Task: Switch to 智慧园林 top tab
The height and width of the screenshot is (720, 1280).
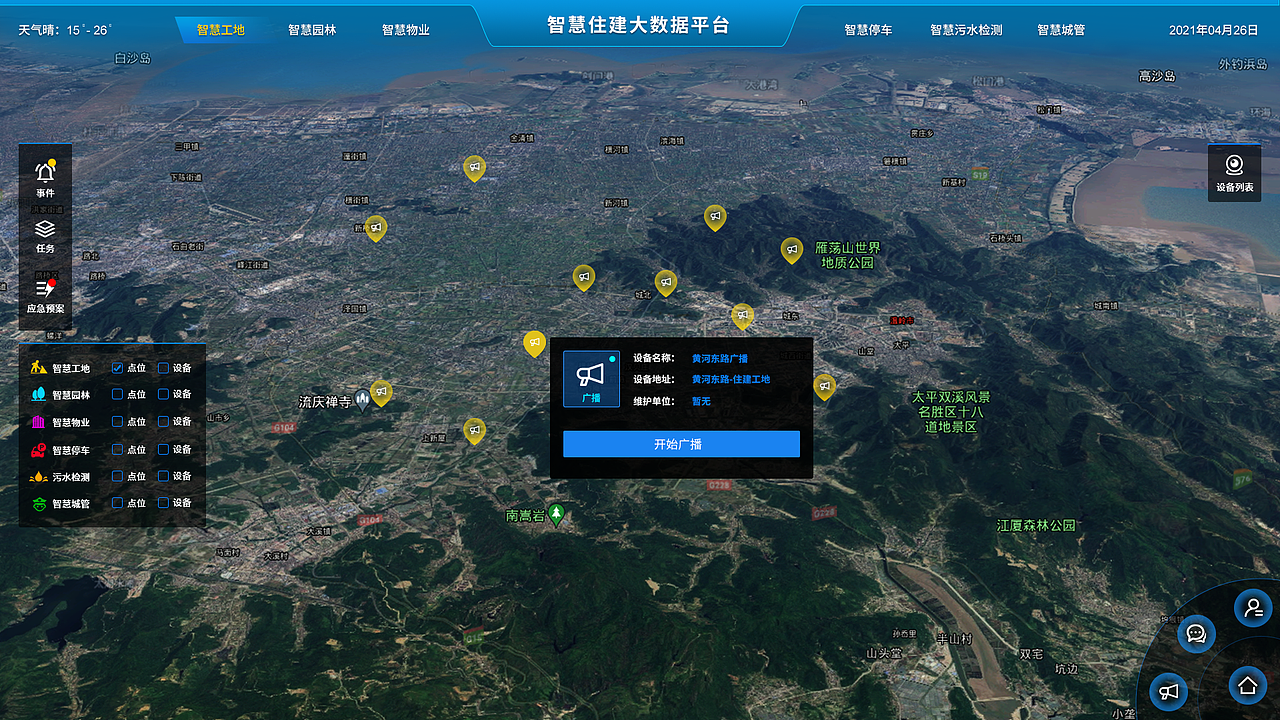Action: [312, 30]
